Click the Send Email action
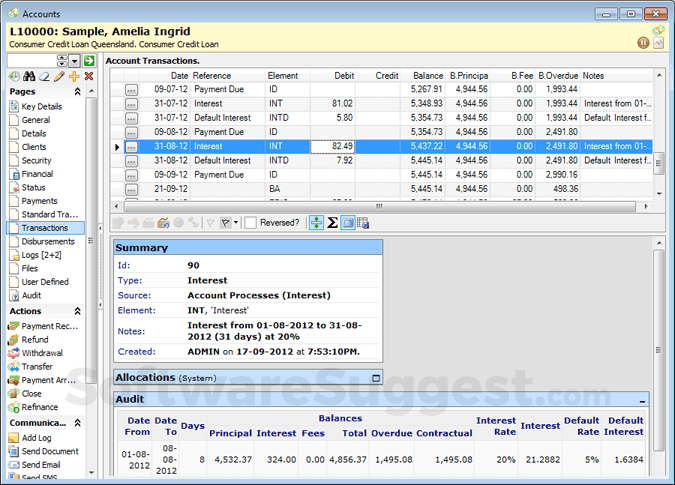675x485 pixels. click(x=41, y=465)
